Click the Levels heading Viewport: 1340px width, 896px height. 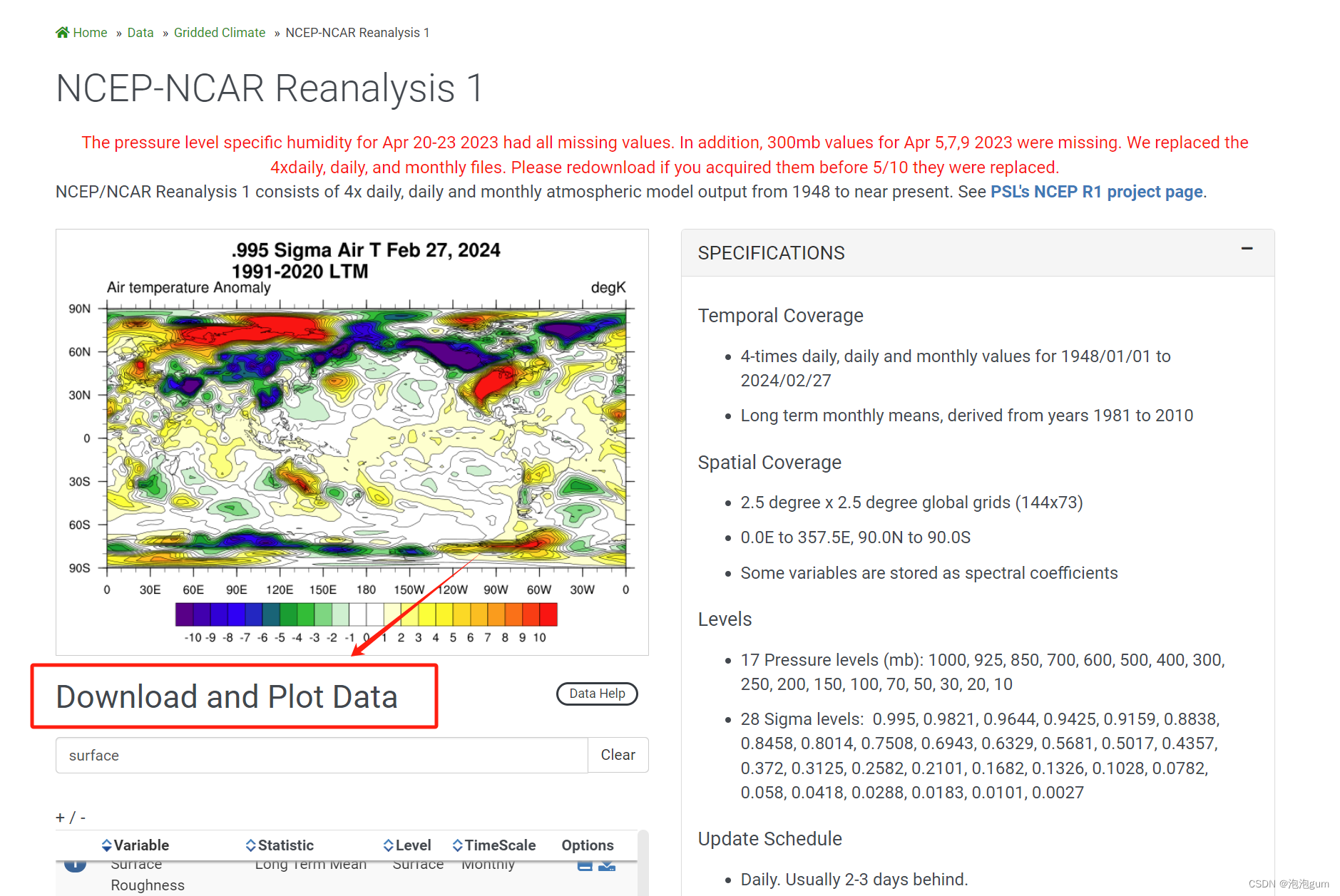[725, 619]
